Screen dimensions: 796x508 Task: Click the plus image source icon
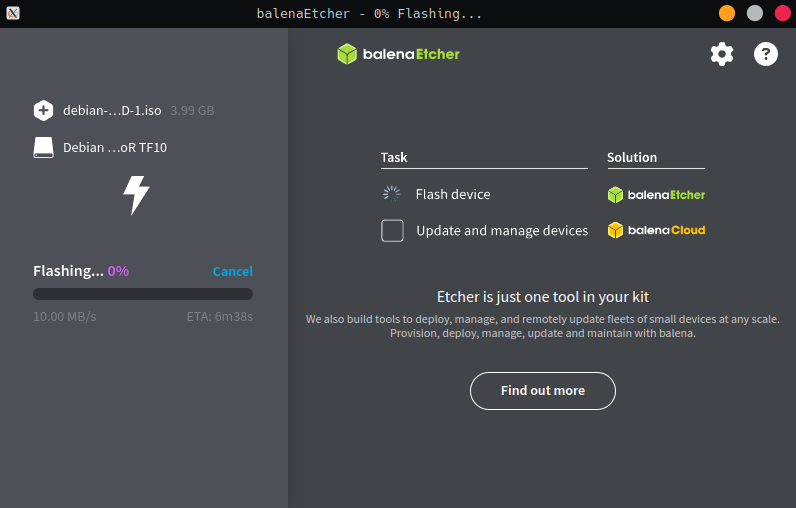[x=43, y=111]
